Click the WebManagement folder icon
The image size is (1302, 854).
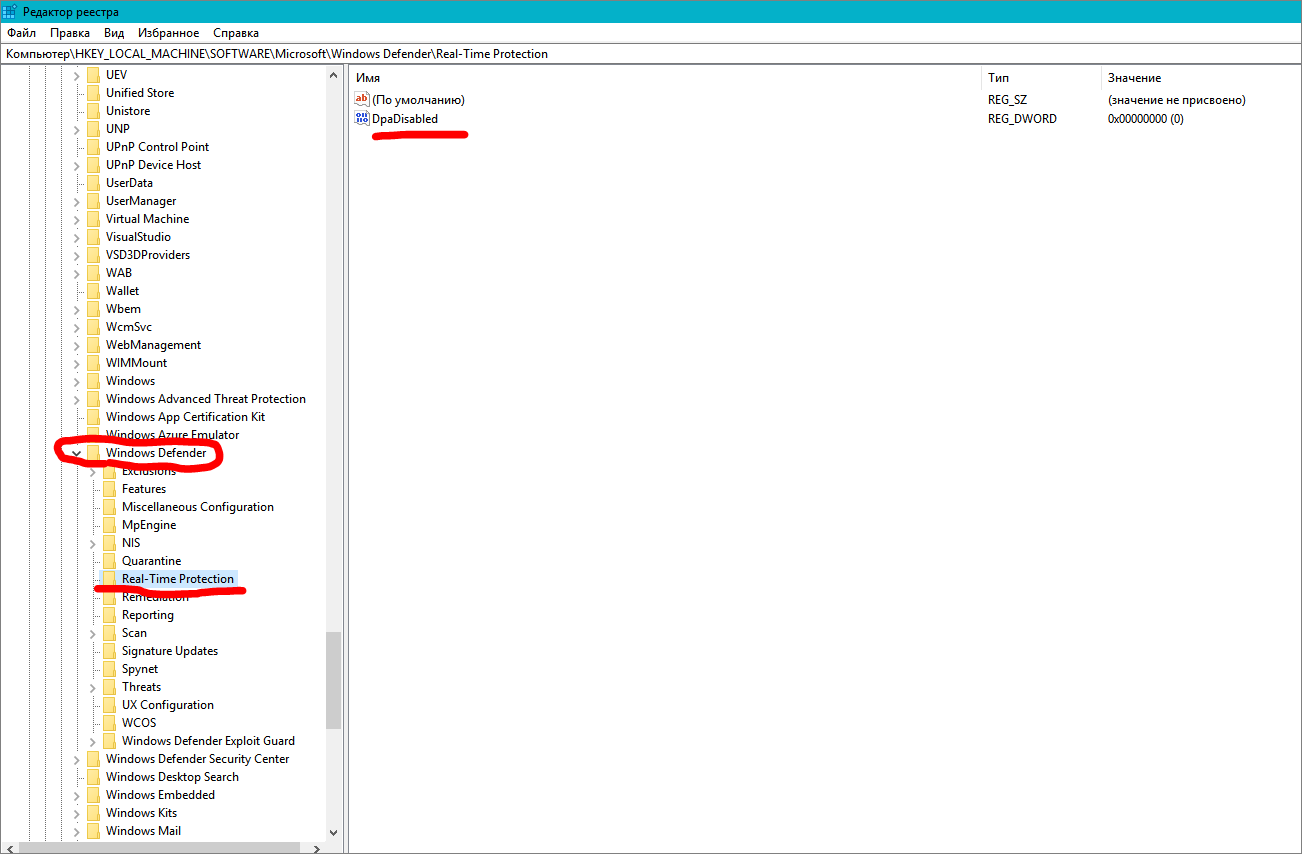pyautogui.click(x=93, y=345)
